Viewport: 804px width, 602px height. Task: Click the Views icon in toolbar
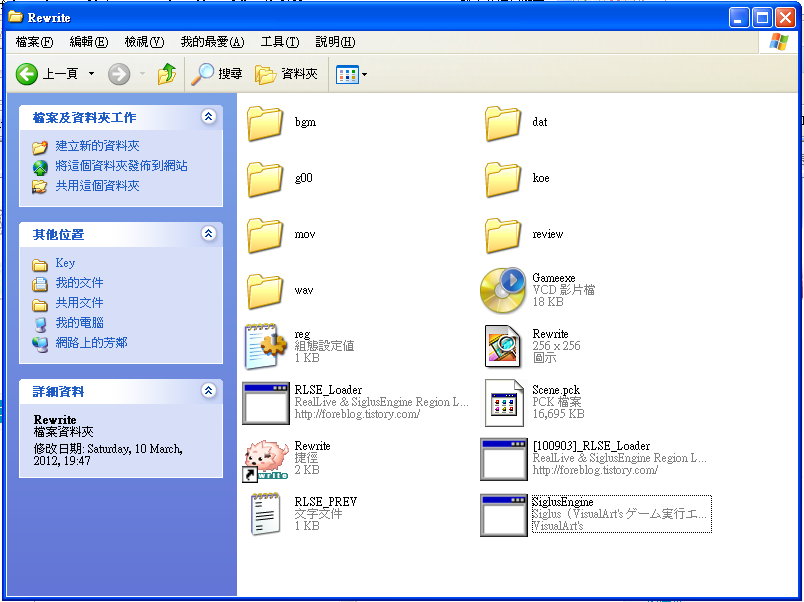pyautogui.click(x=347, y=75)
